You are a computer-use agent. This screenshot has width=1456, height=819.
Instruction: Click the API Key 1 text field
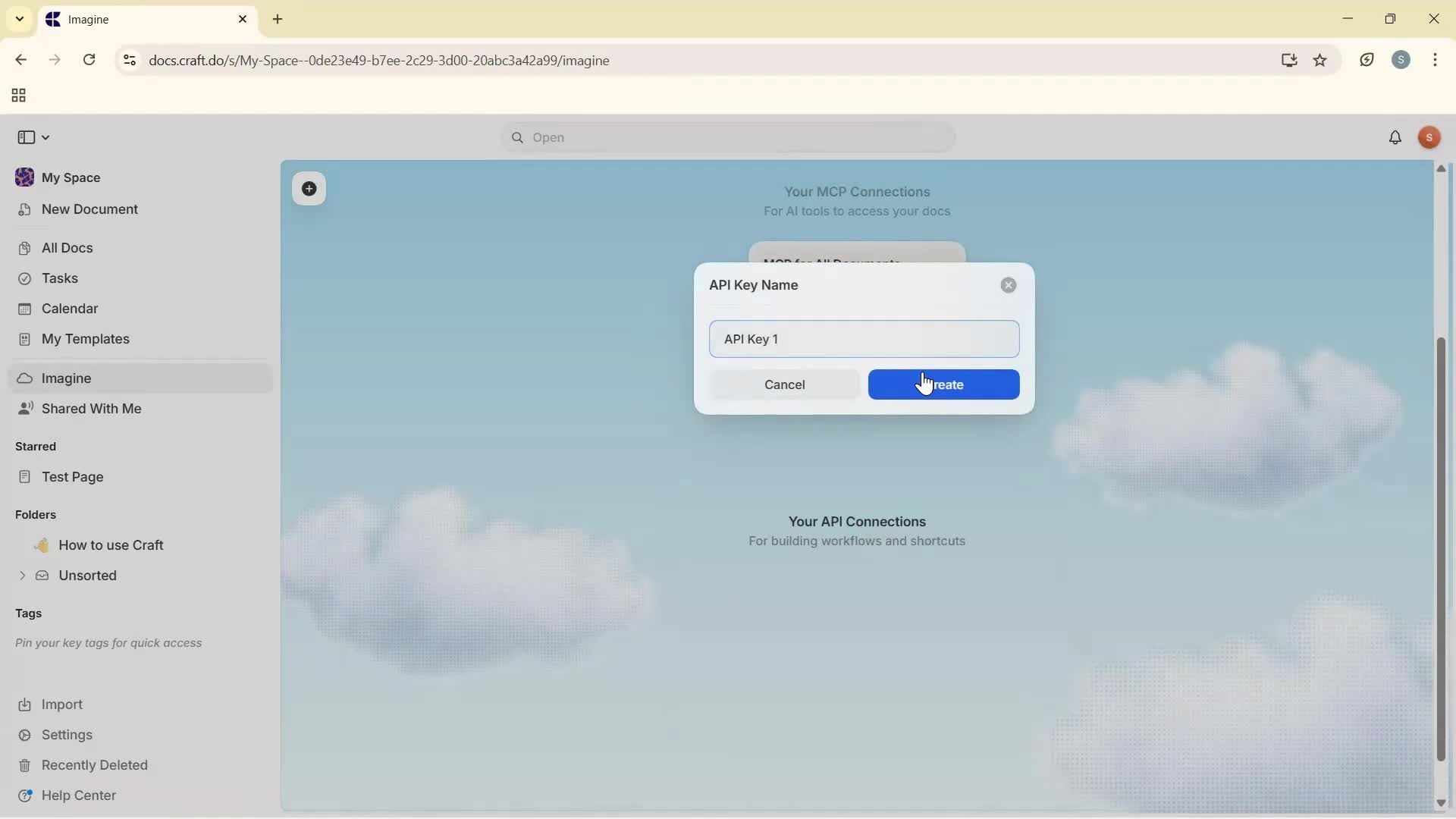(x=864, y=339)
